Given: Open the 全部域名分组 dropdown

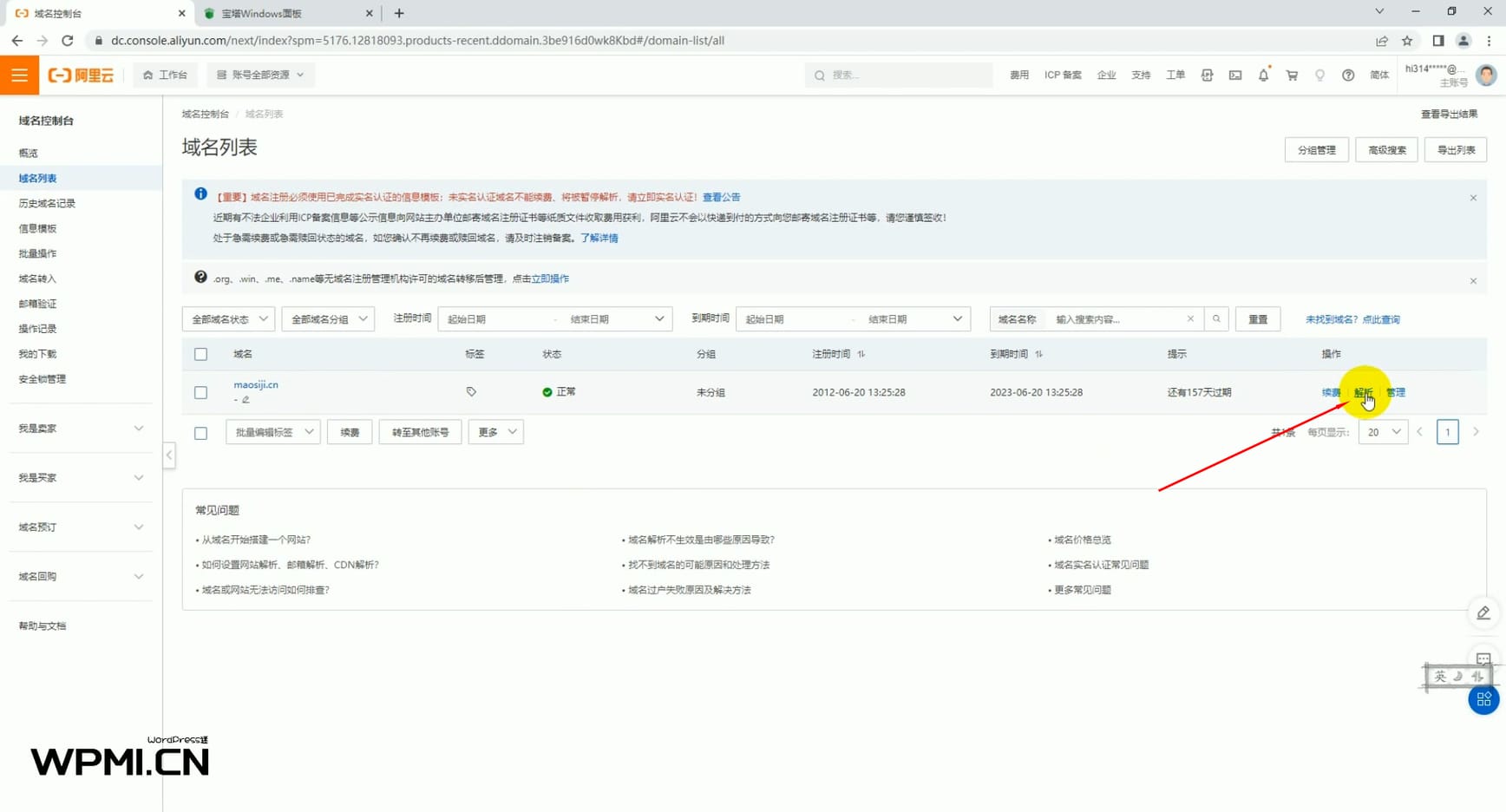Looking at the screenshot, I should pos(328,319).
